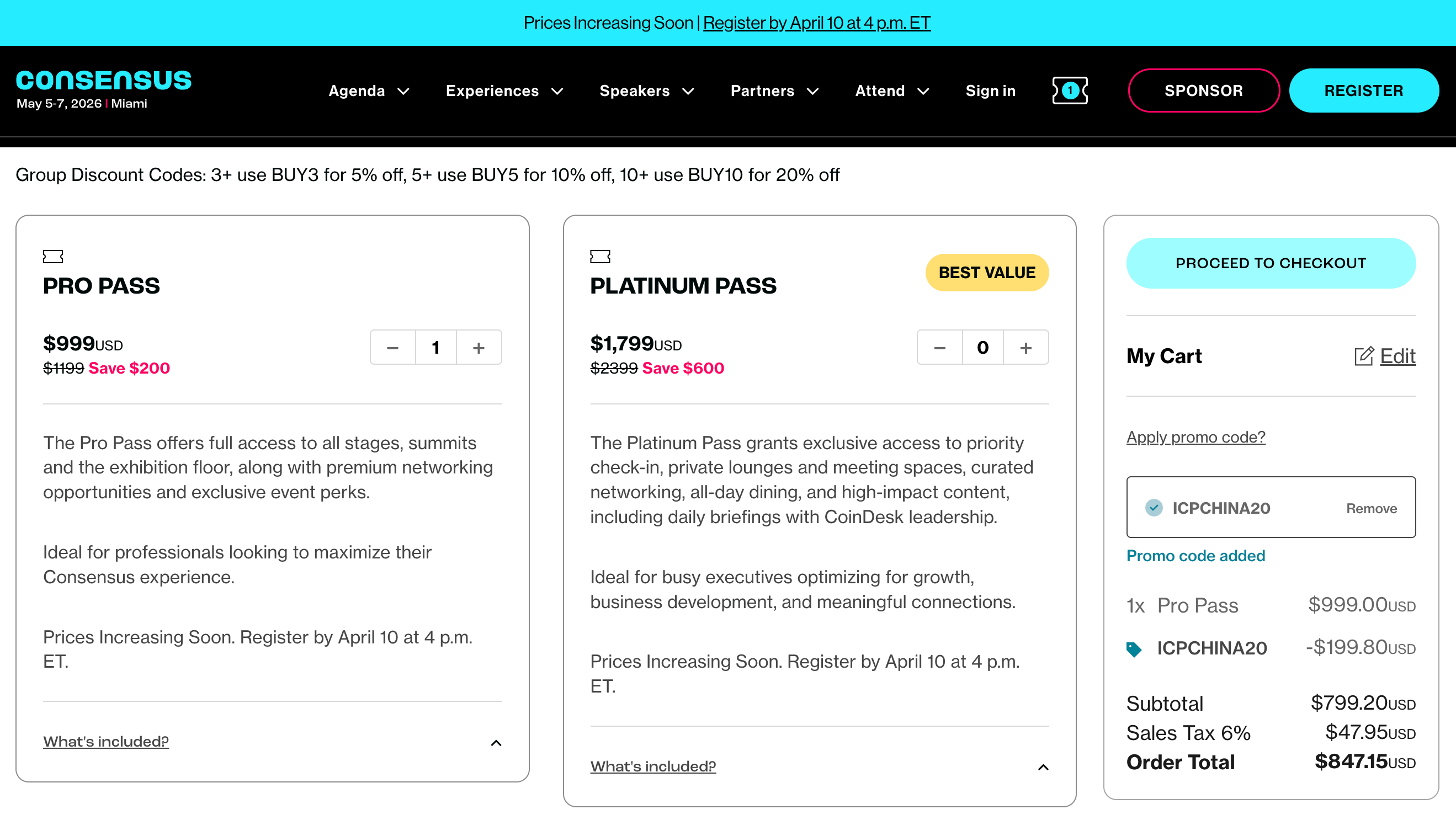
Task: Decrease Pro Pass quantity with minus
Action: [393, 348]
